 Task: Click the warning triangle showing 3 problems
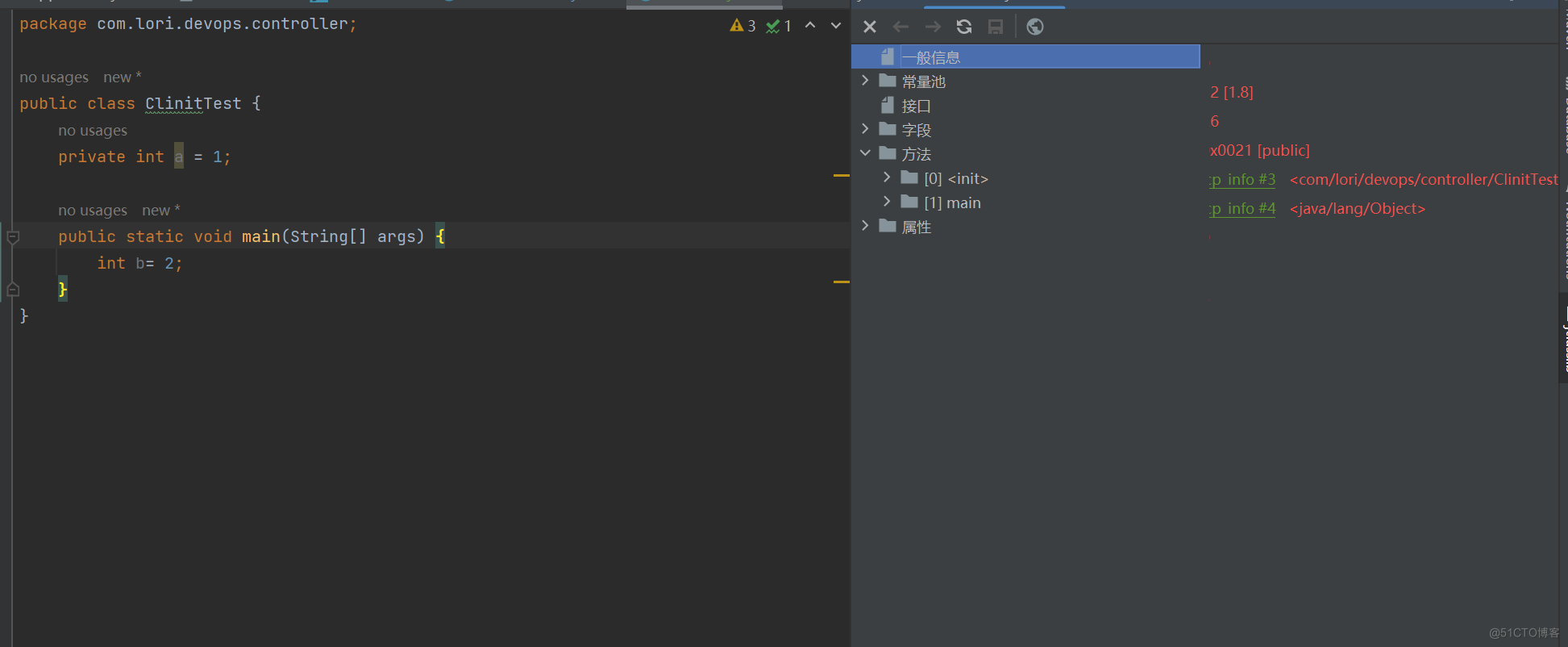pyautogui.click(x=742, y=26)
